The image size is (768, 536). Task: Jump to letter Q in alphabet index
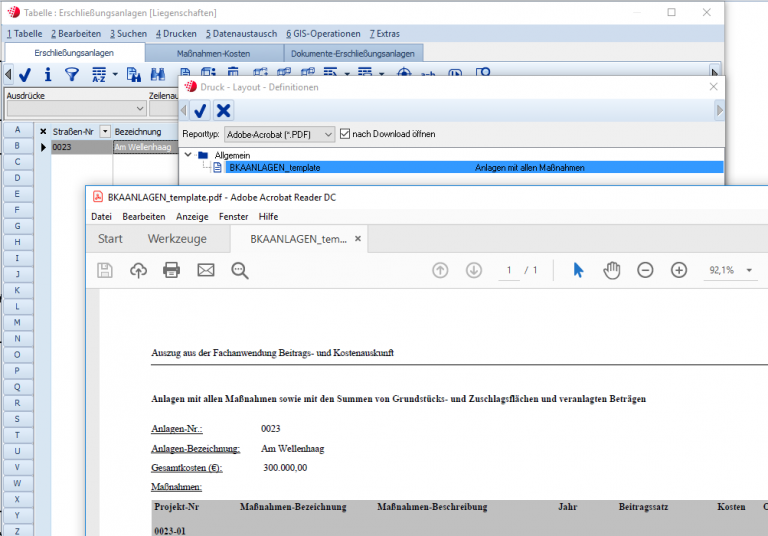[x=18, y=387]
